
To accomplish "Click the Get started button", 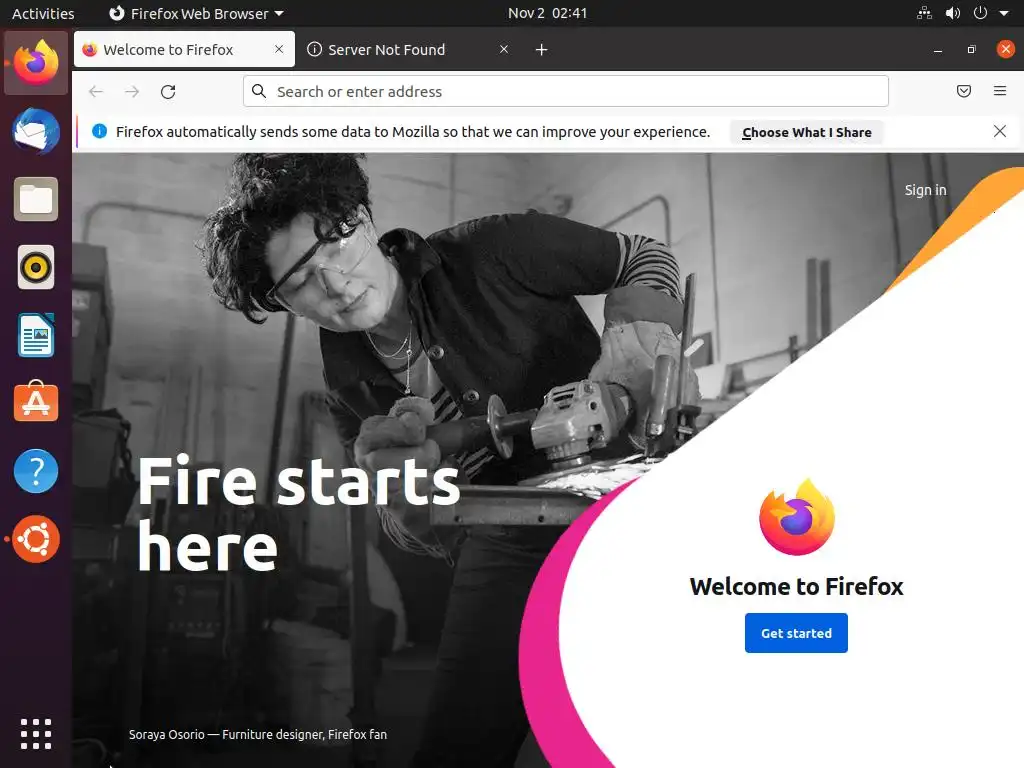I will (796, 633).
